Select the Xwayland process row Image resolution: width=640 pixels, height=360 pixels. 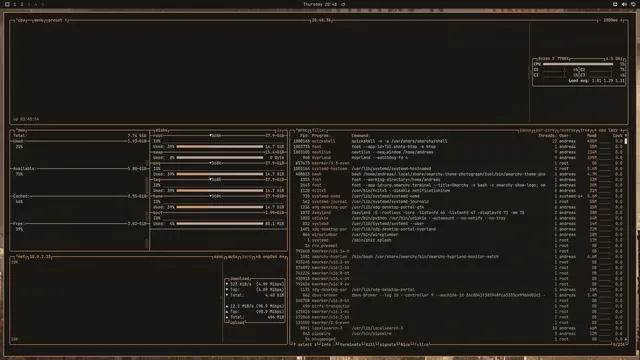(x=458, y=213)
